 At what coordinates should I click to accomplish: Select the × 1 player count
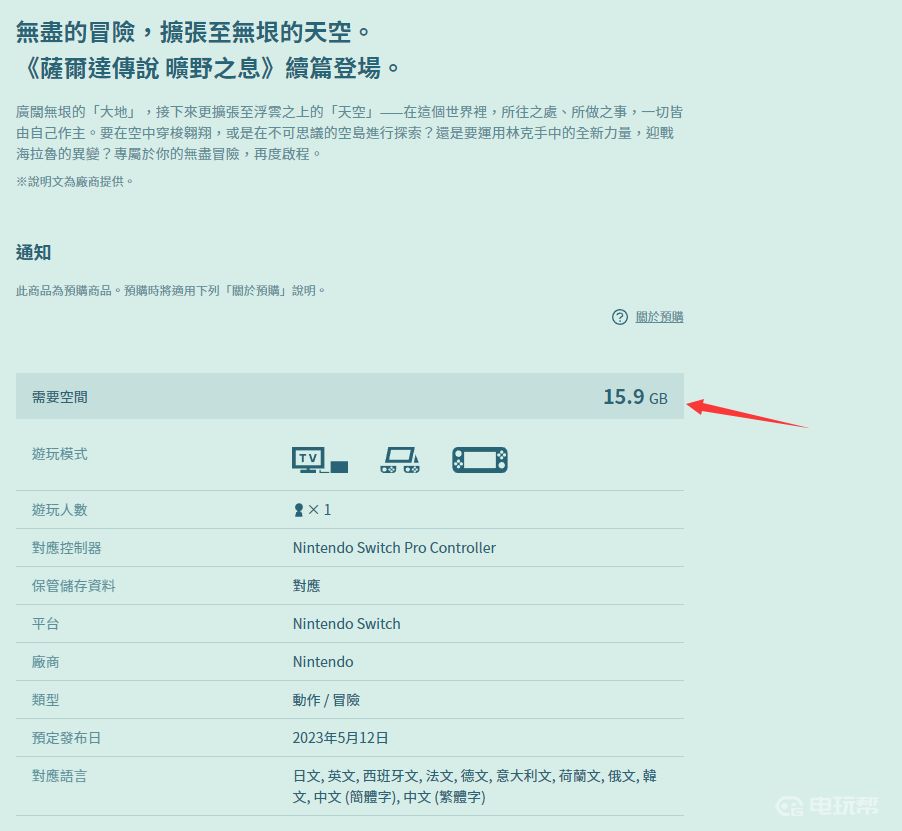tap(319, 510)
